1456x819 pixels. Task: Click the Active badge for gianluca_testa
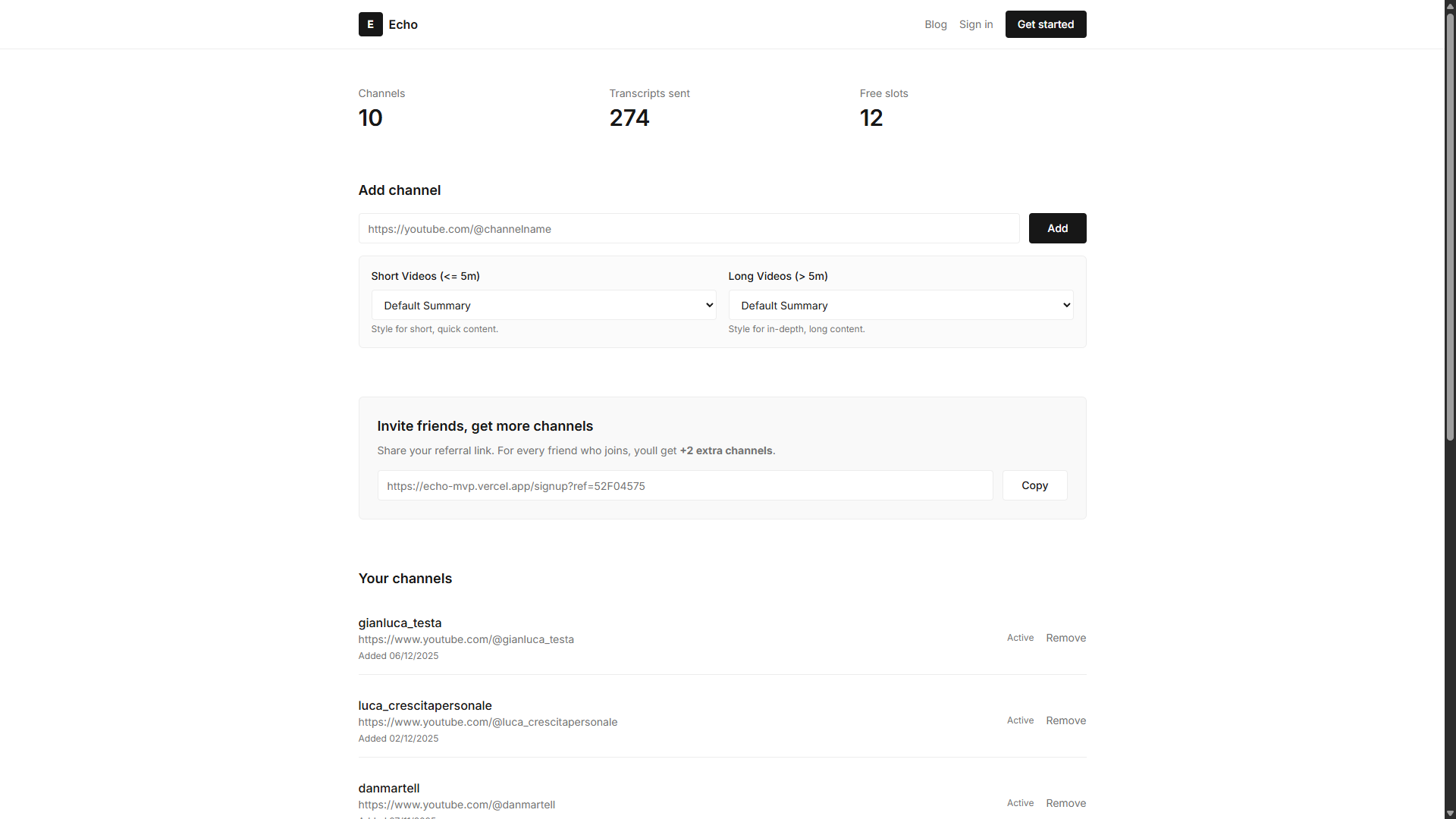[1019, 638]
